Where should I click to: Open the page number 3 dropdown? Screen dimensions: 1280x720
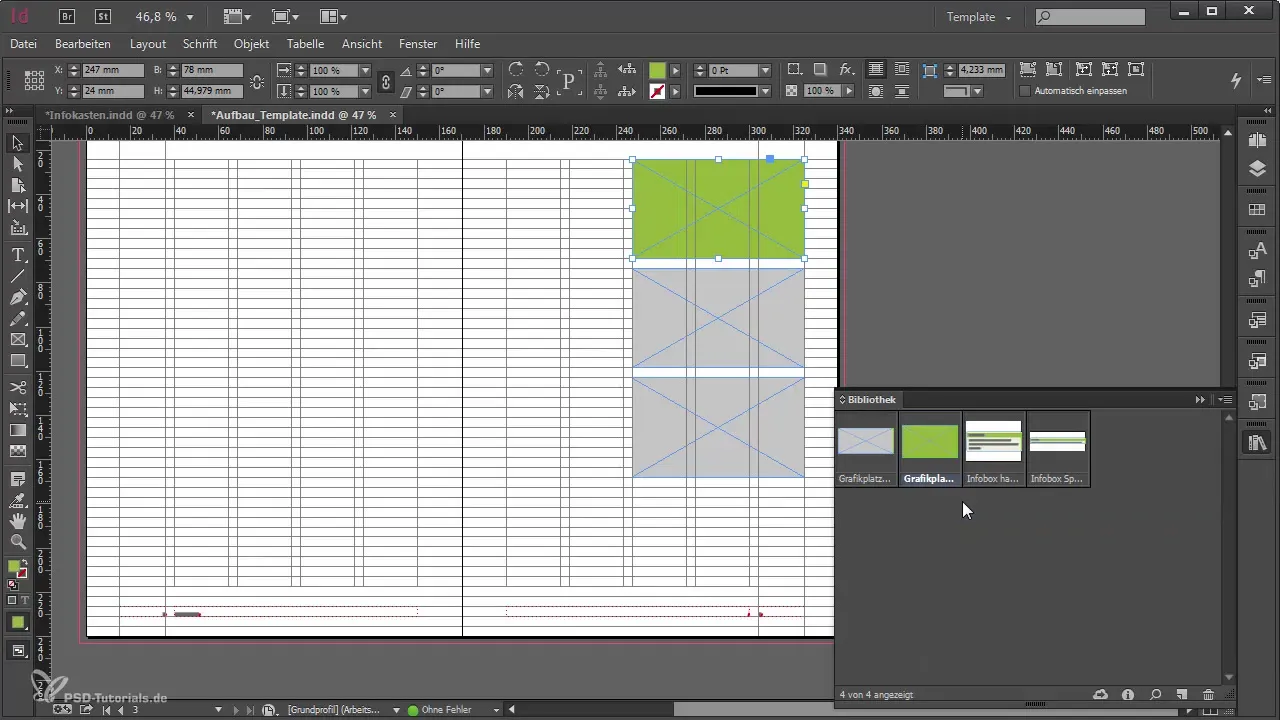click(x=218, y=709)
